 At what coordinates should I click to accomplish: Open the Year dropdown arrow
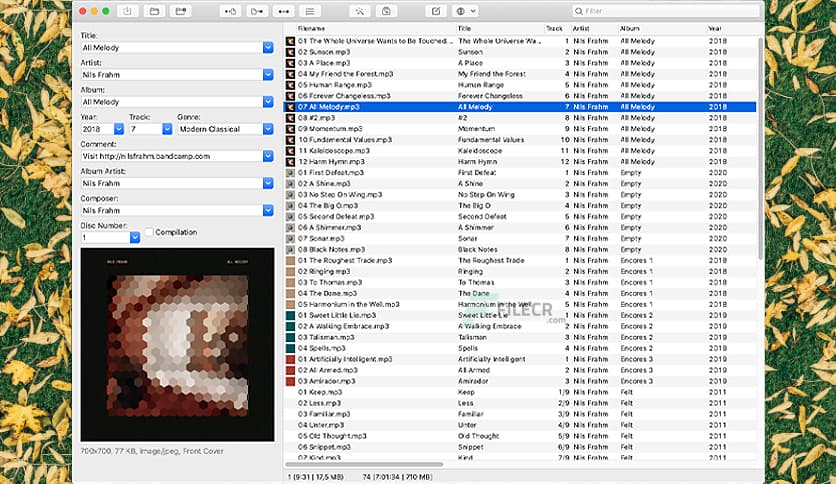click(119, 129)
